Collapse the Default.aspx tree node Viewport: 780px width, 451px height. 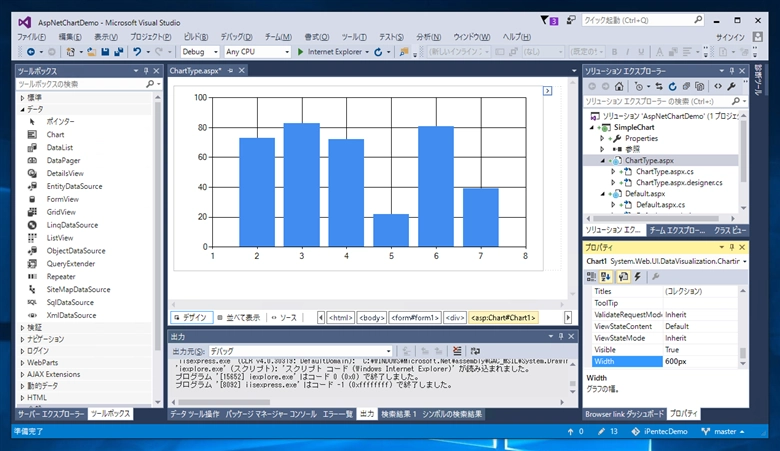click(602, 194)
